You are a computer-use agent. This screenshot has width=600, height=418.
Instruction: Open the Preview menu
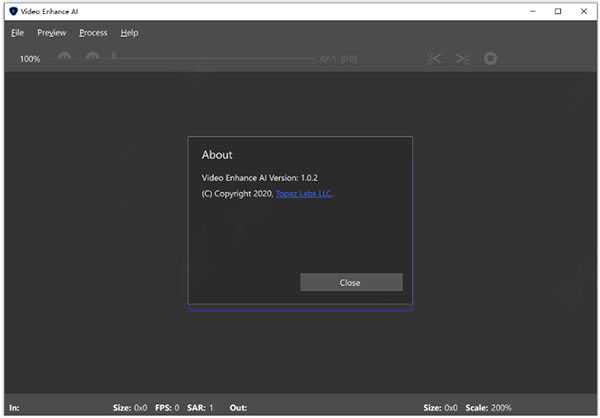(x=52, y=33)
